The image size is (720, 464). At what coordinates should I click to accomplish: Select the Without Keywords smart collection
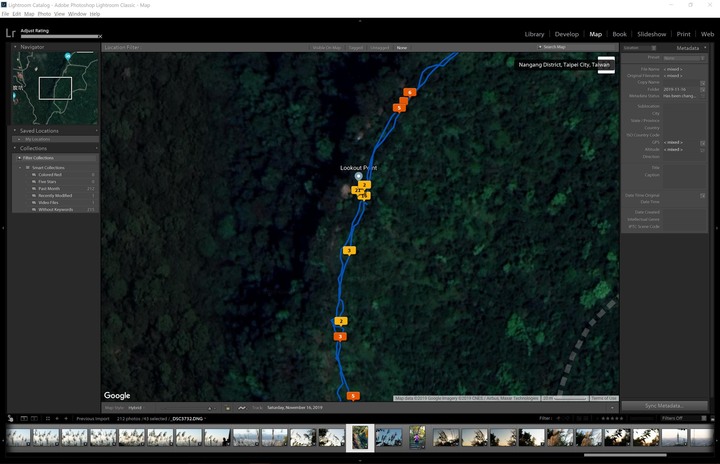click(x=56, y=209)
